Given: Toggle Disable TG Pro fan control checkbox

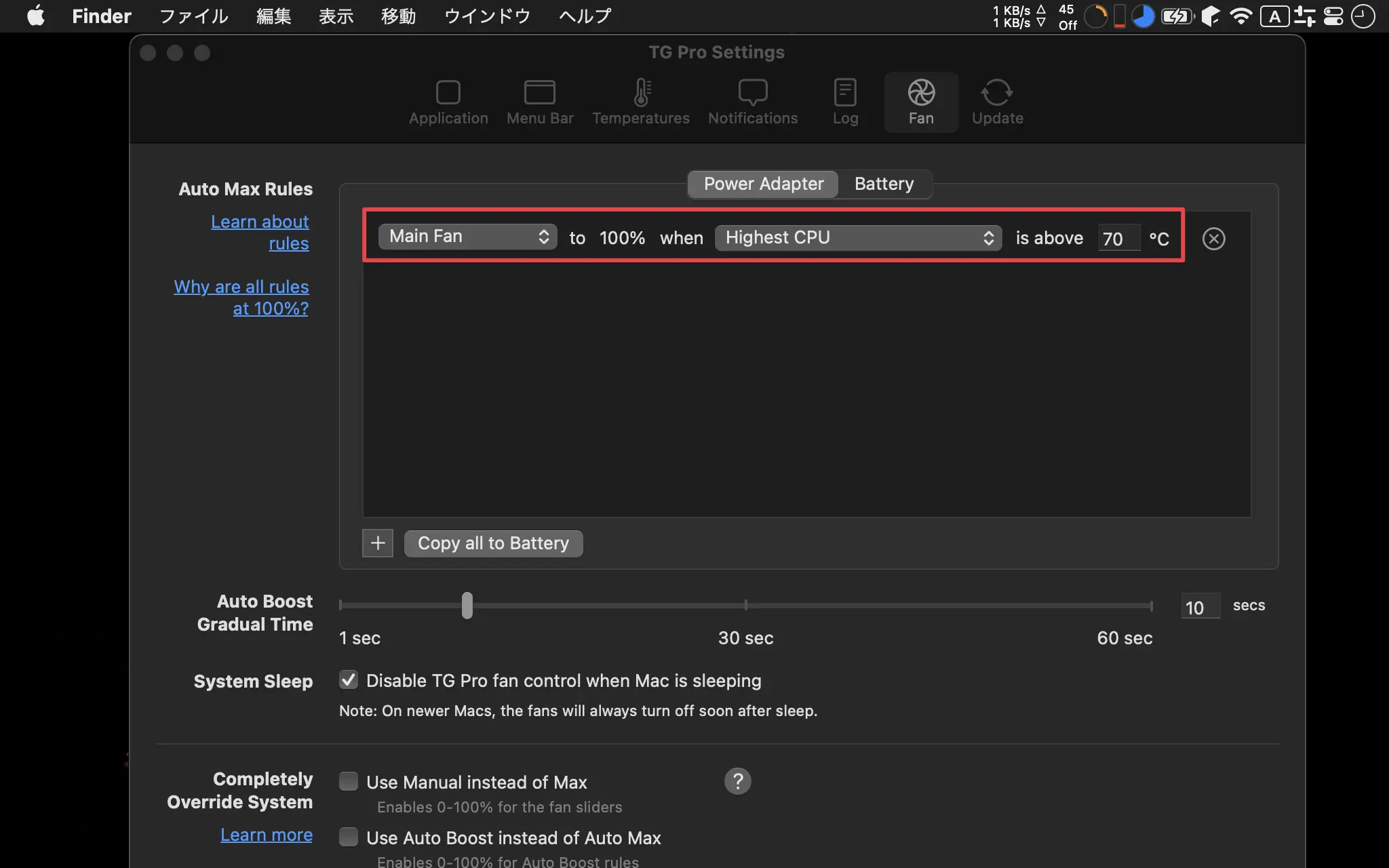Looking at the screenshot, I should [x=348, y=680].
